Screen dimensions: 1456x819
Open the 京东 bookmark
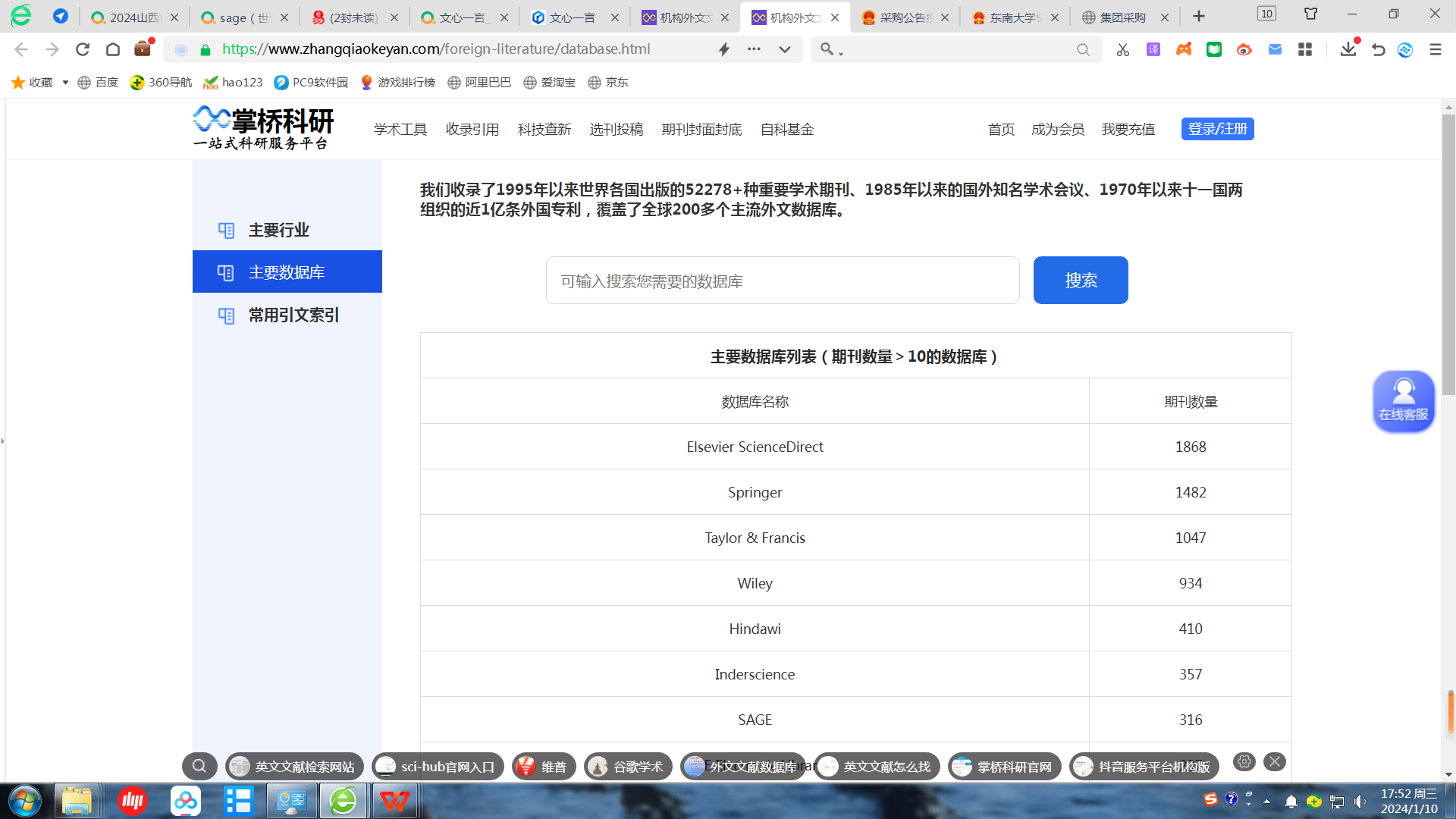[x=608, y=82]
